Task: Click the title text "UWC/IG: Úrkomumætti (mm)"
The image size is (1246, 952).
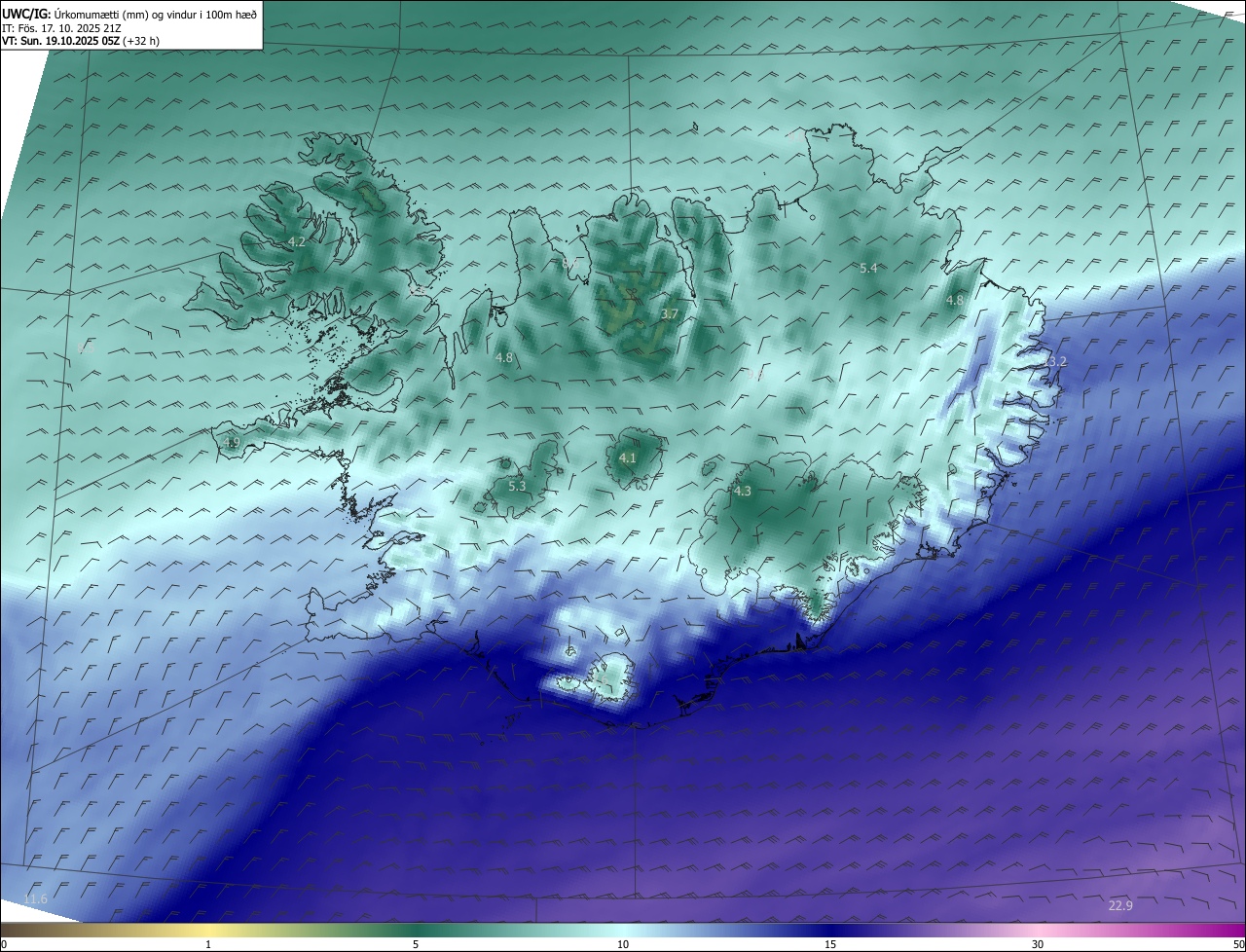Action: tap(74, 14)
